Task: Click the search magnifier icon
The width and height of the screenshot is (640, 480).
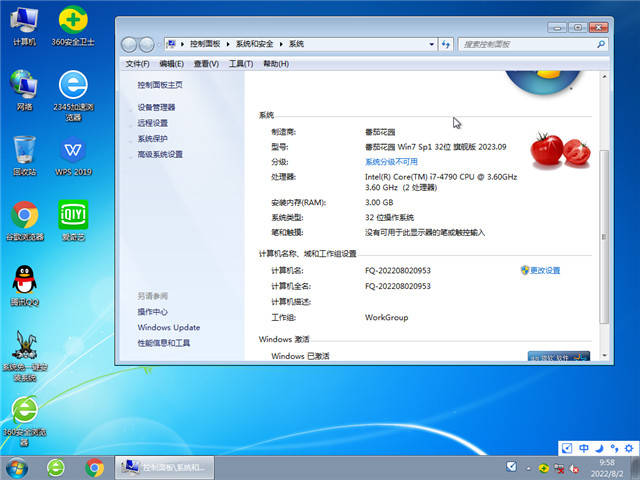Action: point(601,44)
